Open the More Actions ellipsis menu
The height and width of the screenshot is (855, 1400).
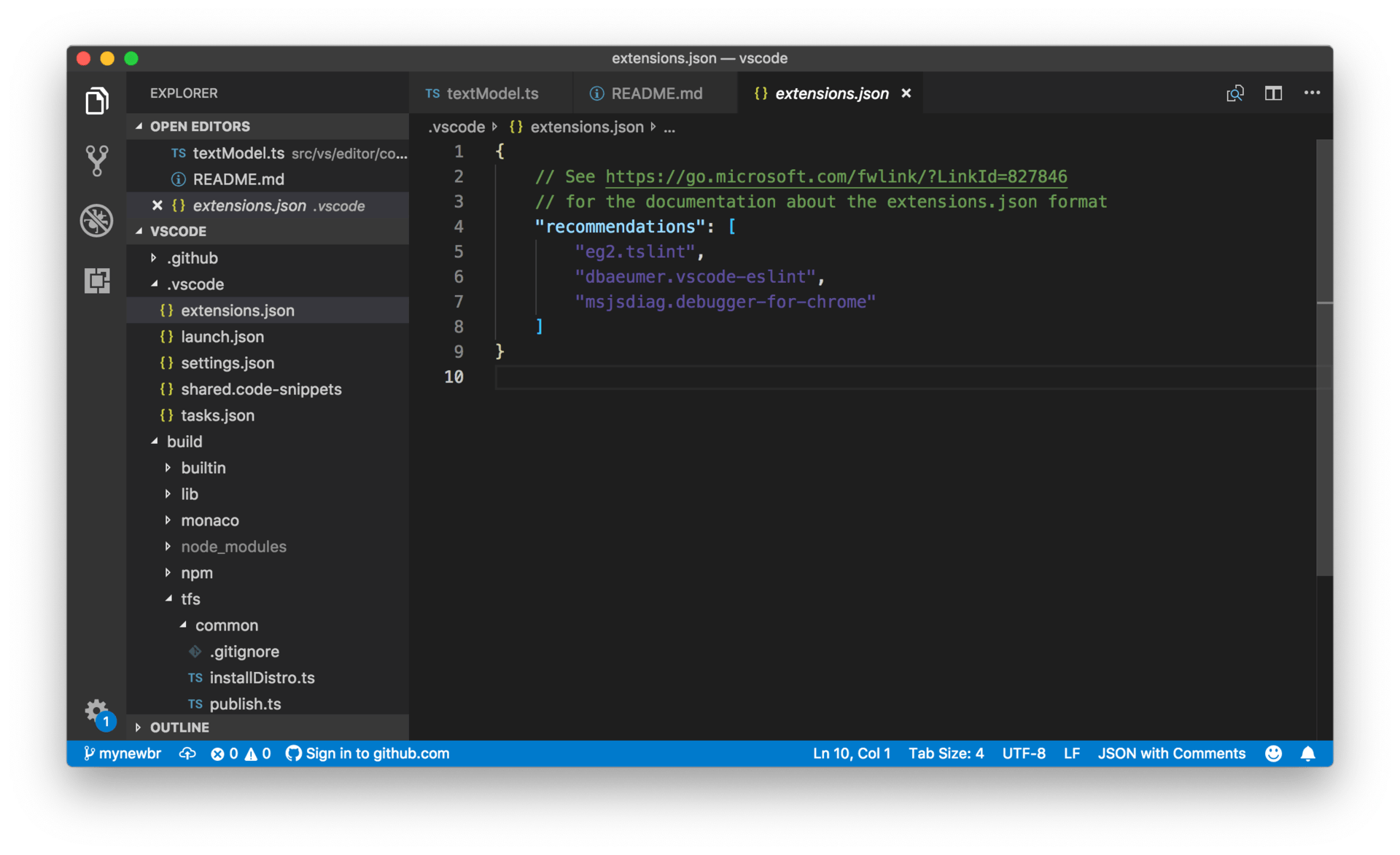pyautogui.click(x=1312, y=93)
